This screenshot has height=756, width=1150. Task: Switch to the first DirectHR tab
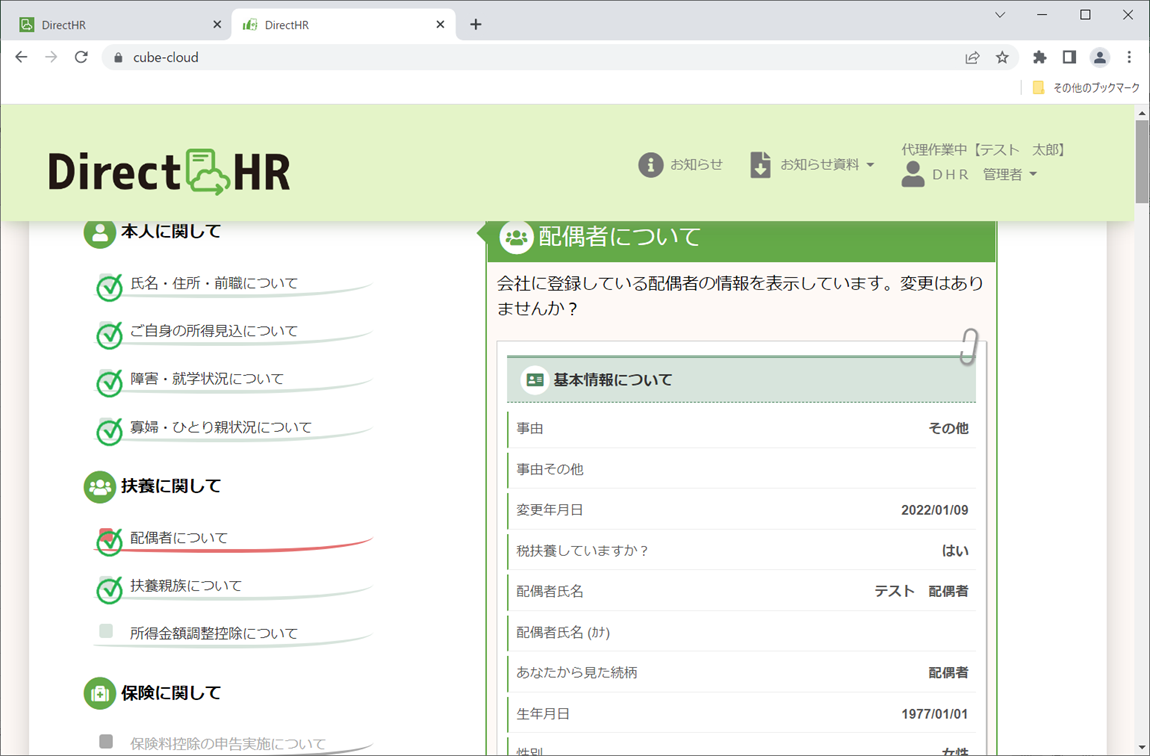[x=117, y=24]
